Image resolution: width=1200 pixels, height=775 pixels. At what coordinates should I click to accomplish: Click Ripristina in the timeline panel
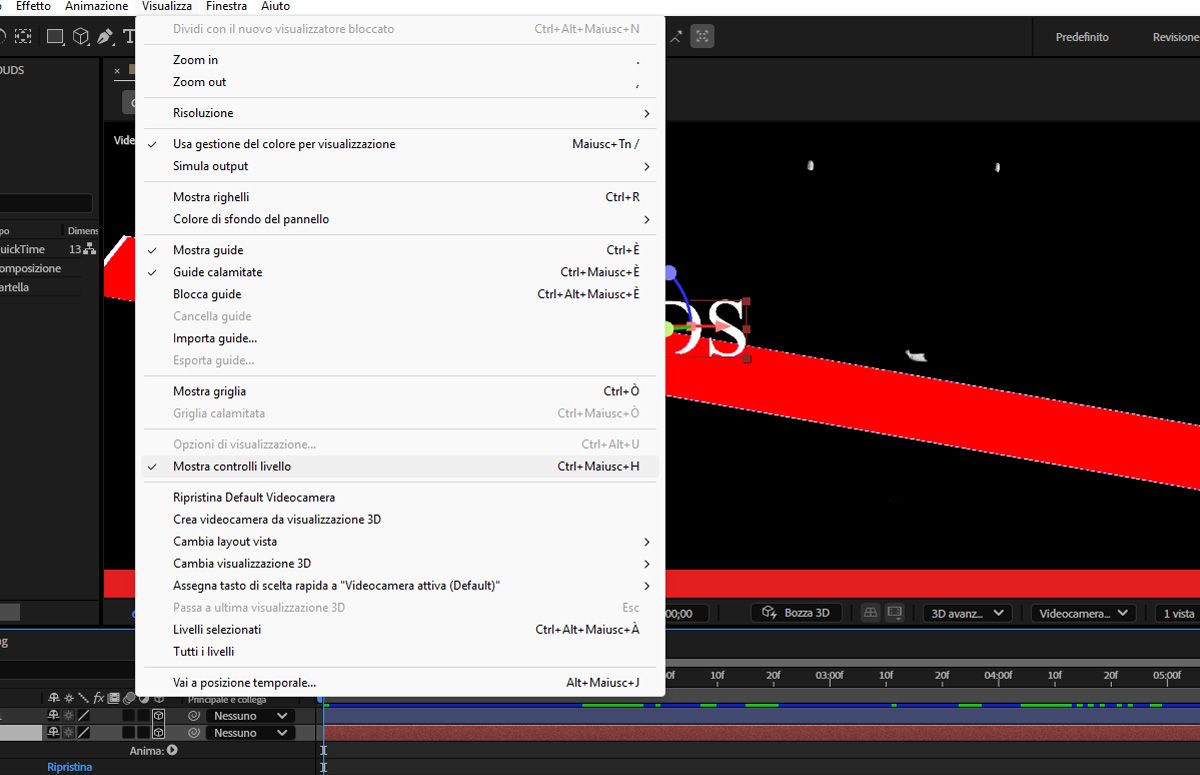pyautogui.click(x=69, y=766)
